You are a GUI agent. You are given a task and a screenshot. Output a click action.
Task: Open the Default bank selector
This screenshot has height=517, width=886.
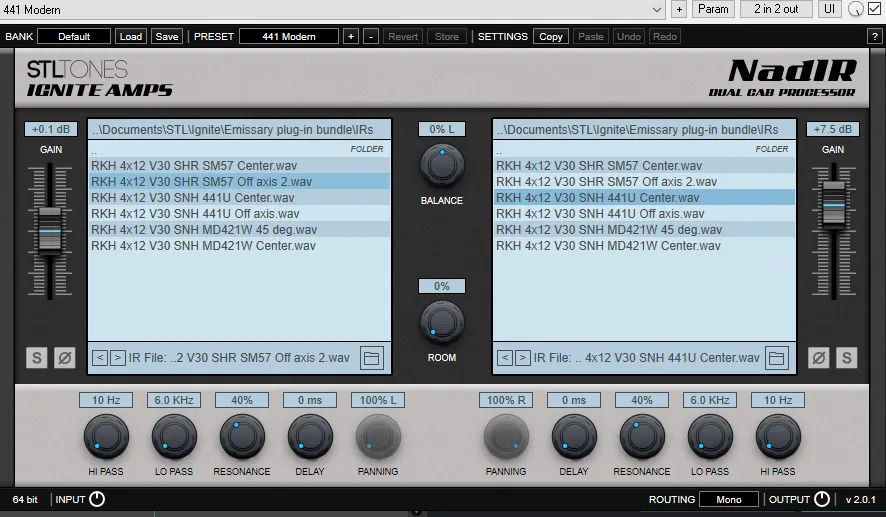pos(74,37)
